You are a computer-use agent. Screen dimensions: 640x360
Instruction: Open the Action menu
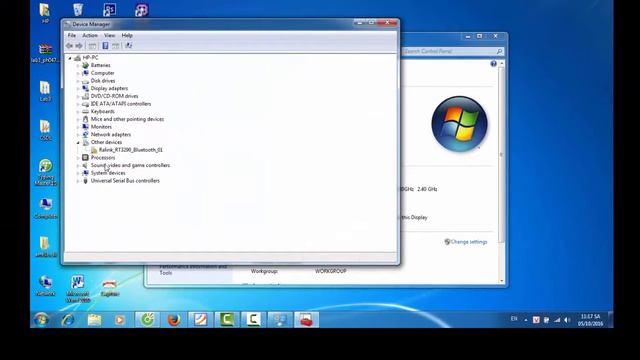(x=90, y=36)
